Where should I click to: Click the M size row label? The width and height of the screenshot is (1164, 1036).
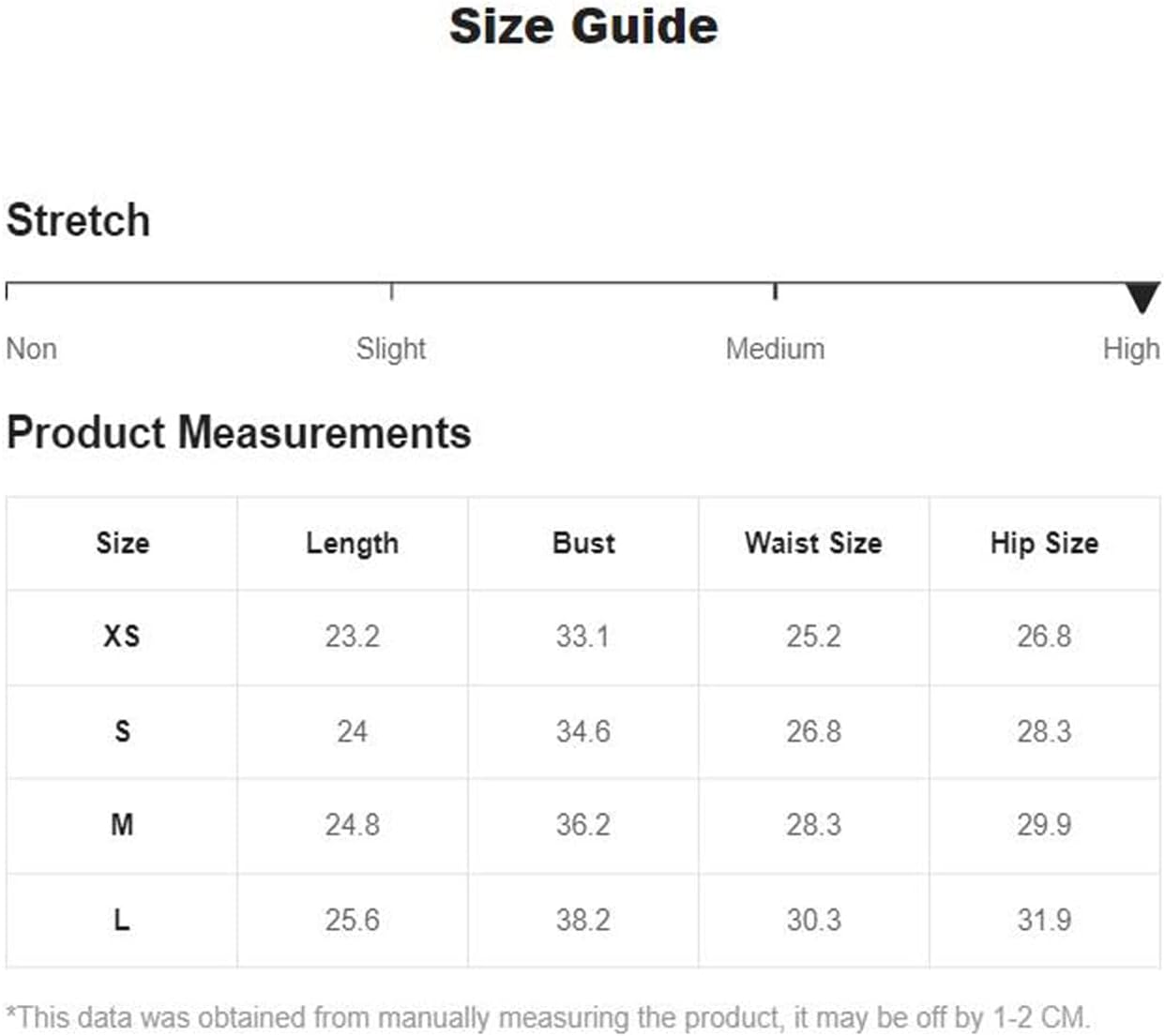click(122, 825)
